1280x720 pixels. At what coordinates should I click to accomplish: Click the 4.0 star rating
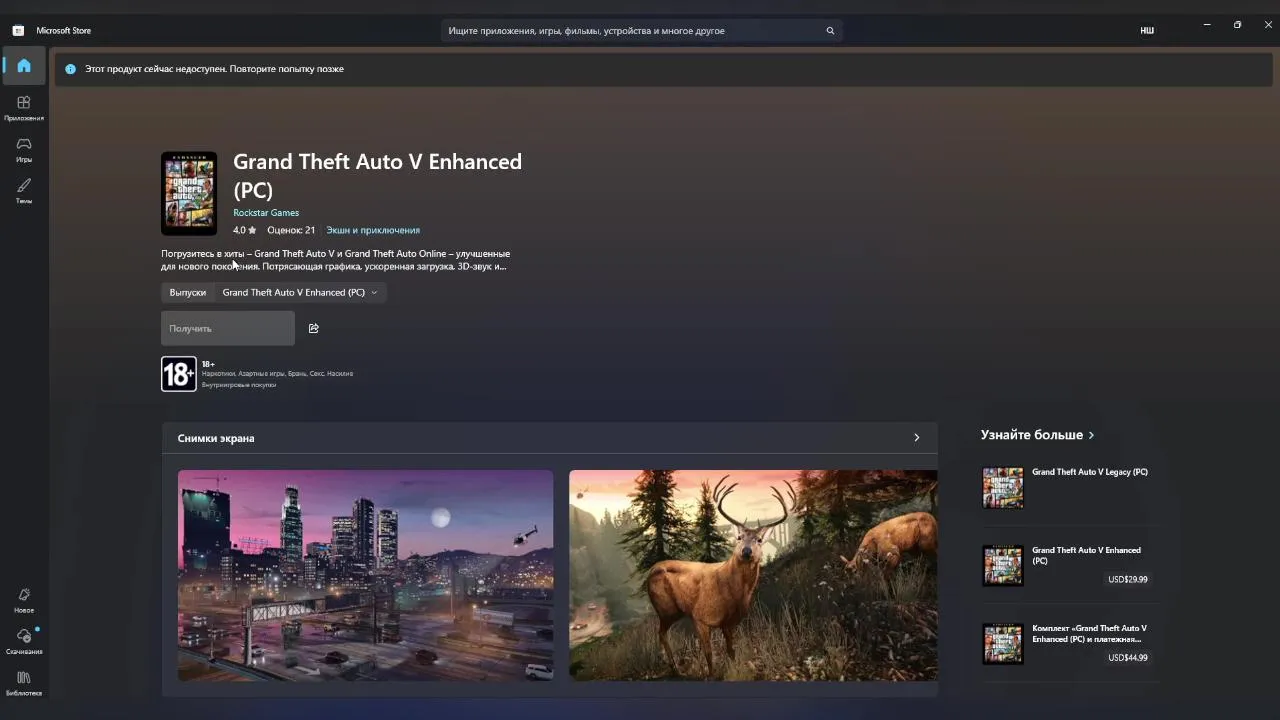[245, 230]
